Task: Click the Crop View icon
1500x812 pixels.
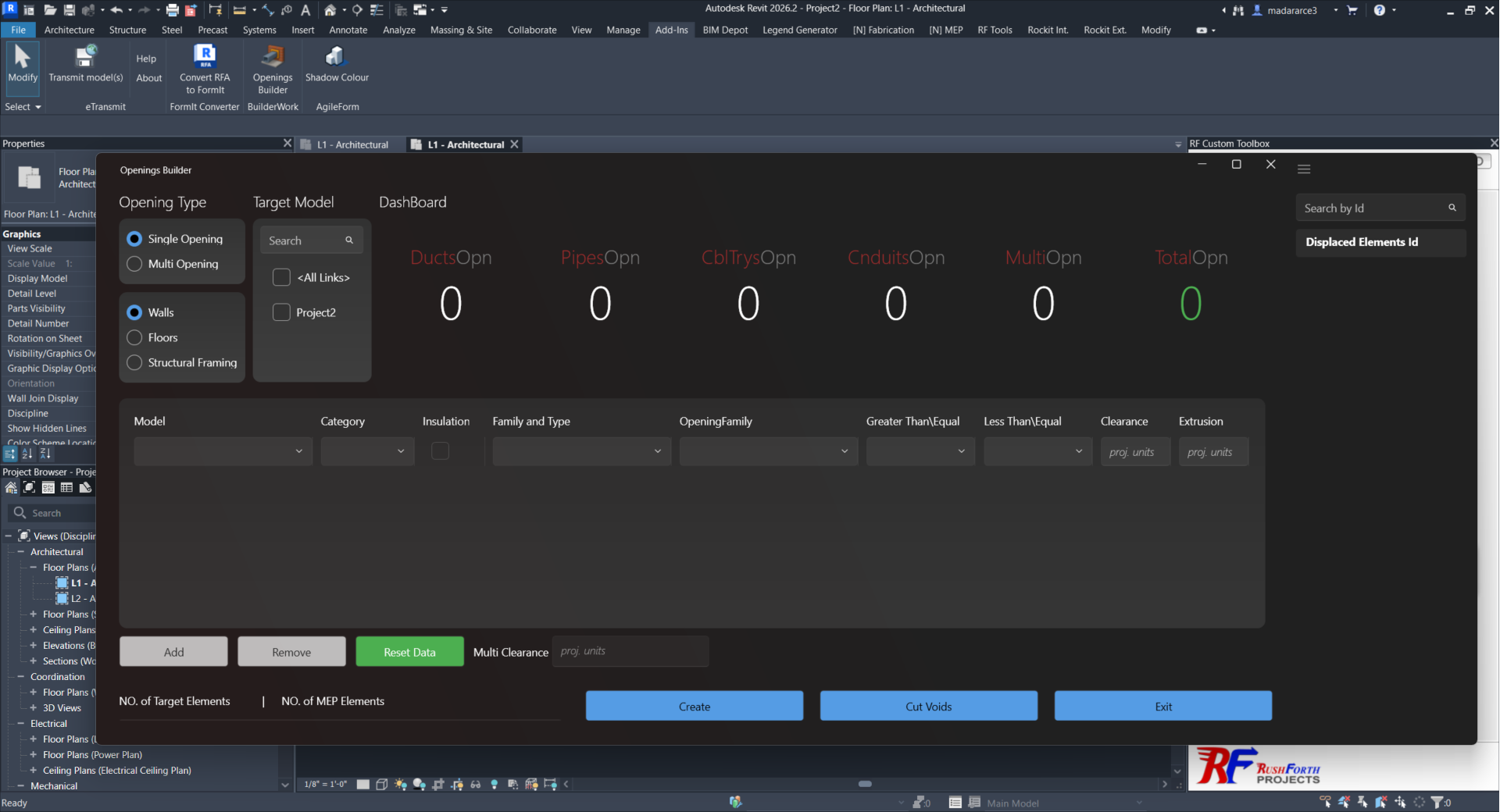Action: [438, 785]
